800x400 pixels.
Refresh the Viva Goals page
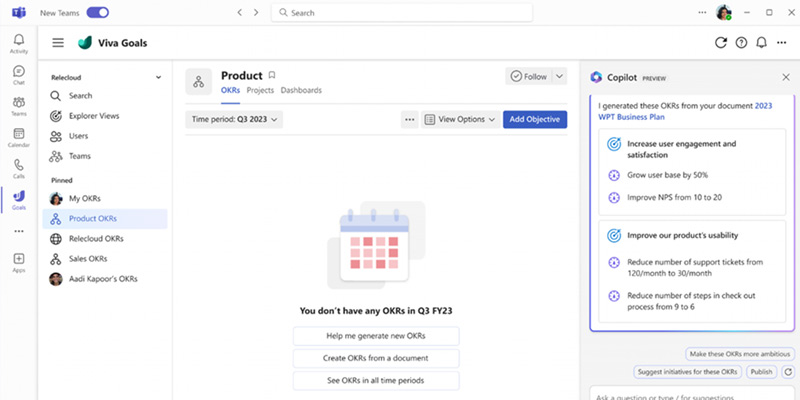click(720, 43)
